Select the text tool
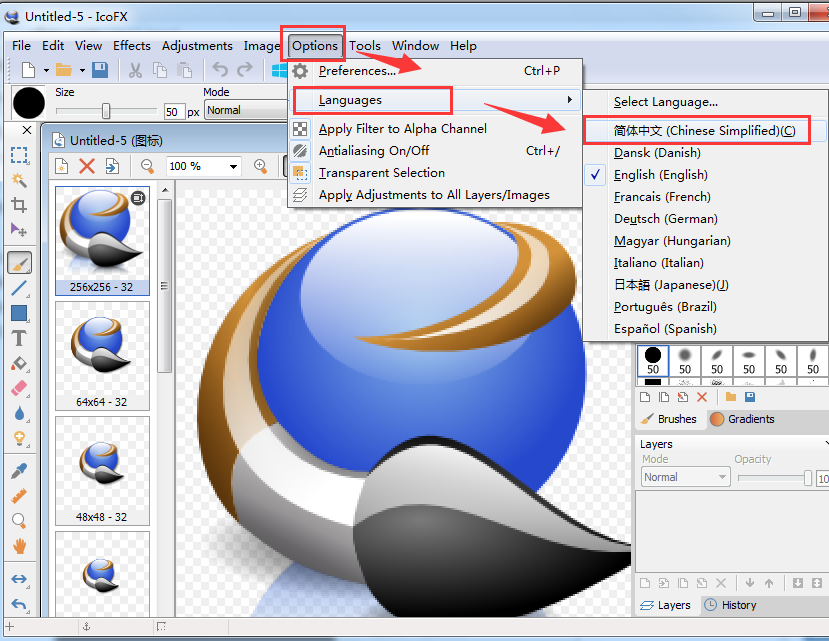This screenshot has height=641, width=829. (x=19, y=338)
